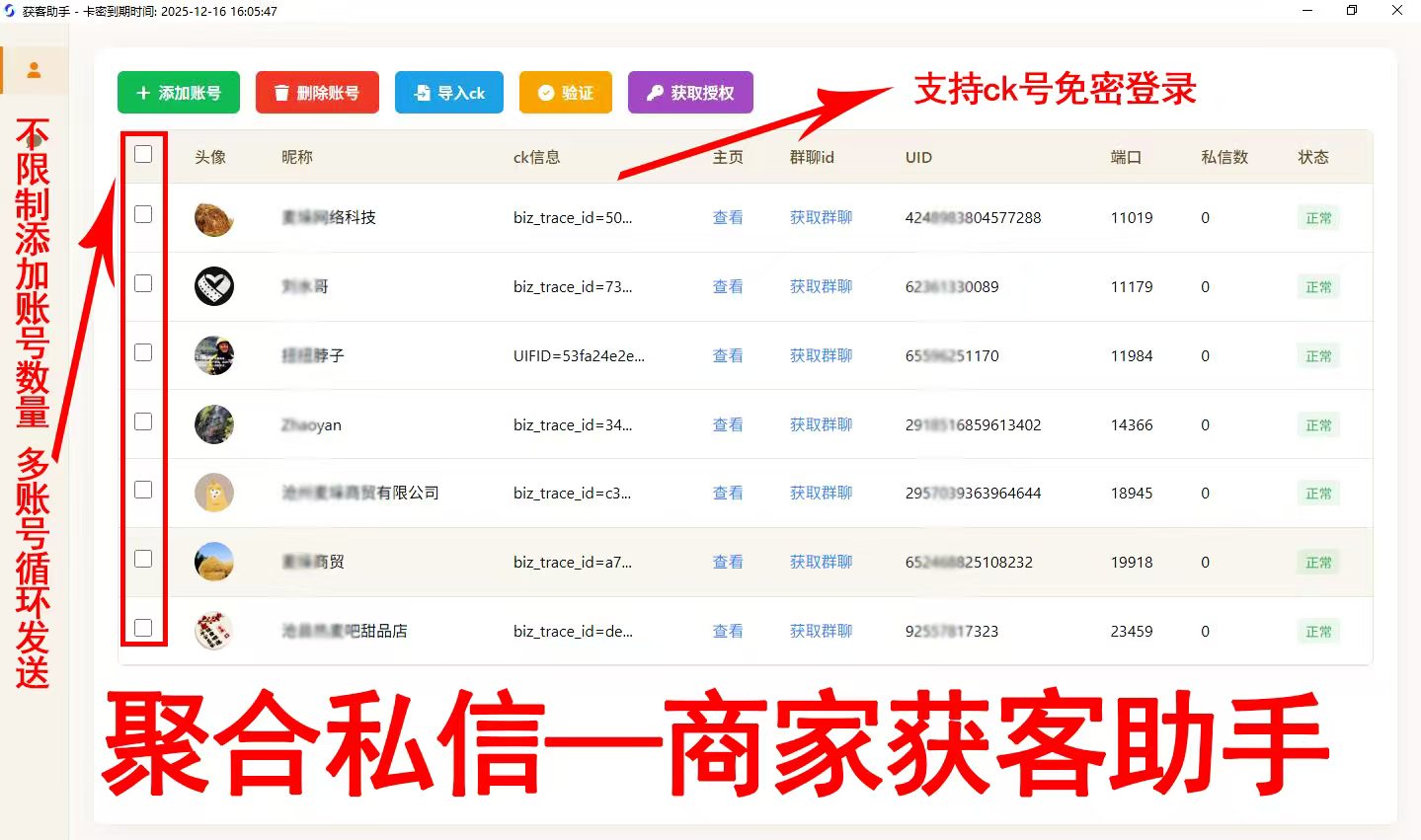Image resolution: width=1421 pixels, height=840 pixels.
Task: Tick the checkbox for the 甜品店 row
Action: coord(143,628)
